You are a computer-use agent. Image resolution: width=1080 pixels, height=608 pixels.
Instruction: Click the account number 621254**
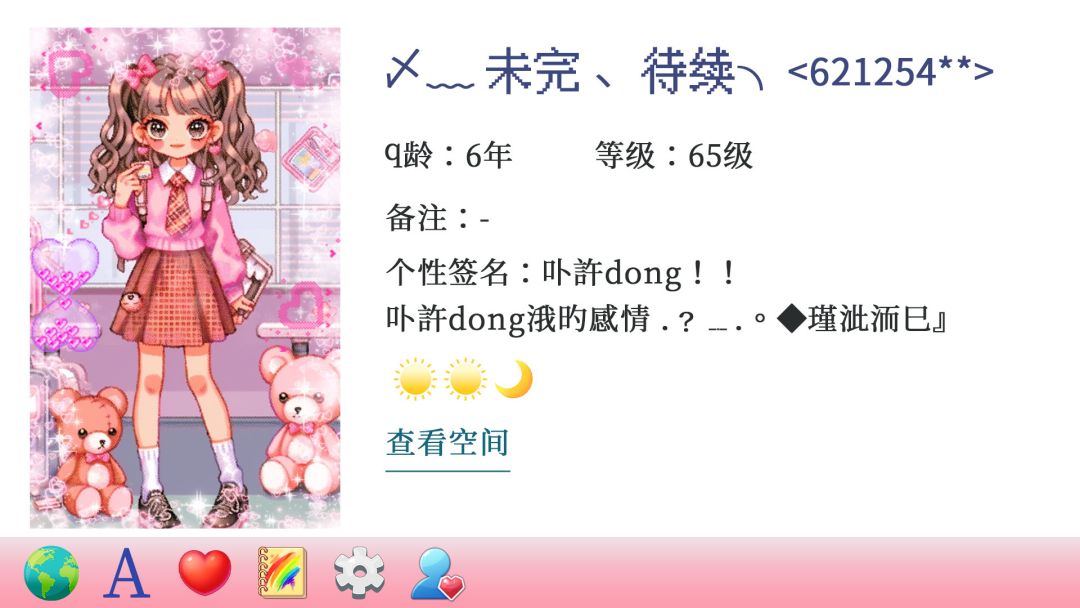[890, 72]
